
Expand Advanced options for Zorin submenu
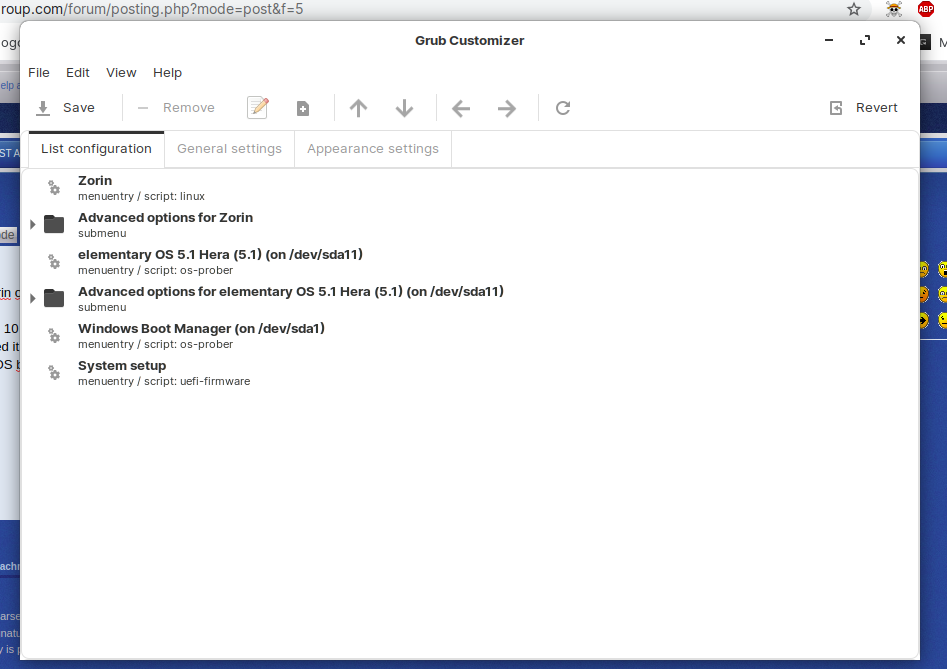pyautogui.click(x=33, y=224)
